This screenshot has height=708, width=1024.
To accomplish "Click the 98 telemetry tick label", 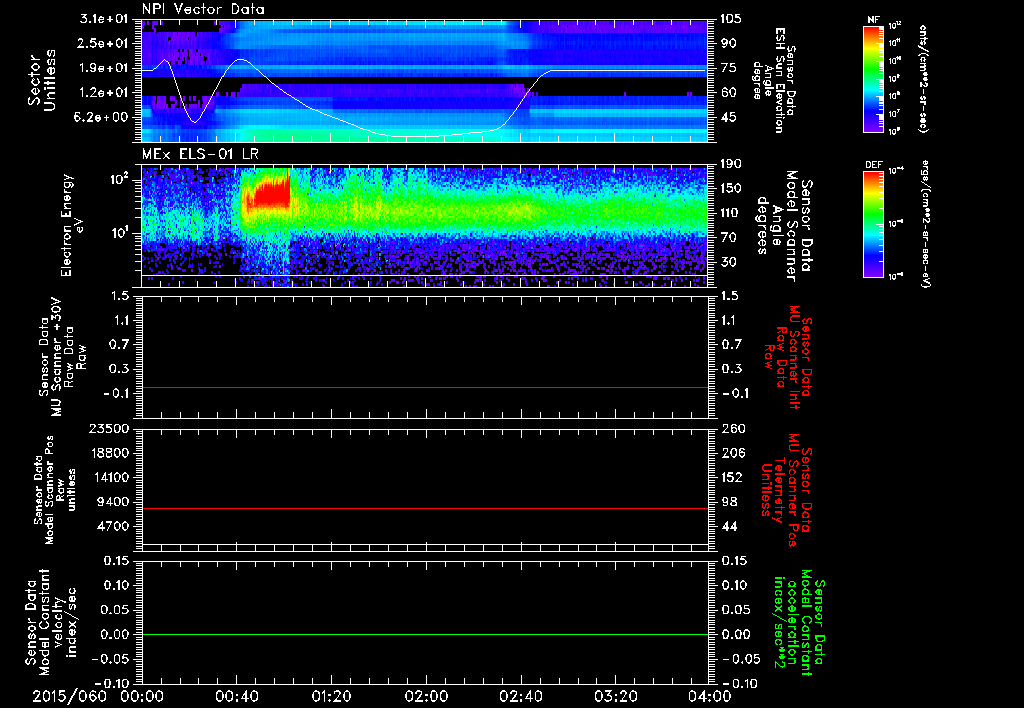I will [729, 502].
